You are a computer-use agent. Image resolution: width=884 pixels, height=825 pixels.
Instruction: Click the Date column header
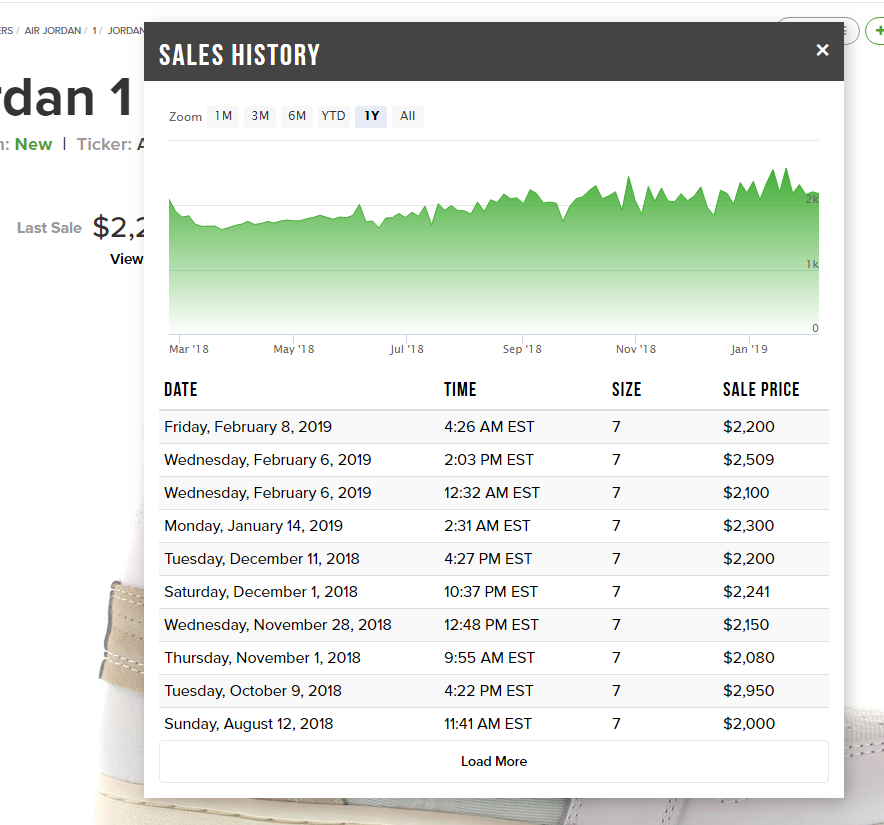click(181, 390)
